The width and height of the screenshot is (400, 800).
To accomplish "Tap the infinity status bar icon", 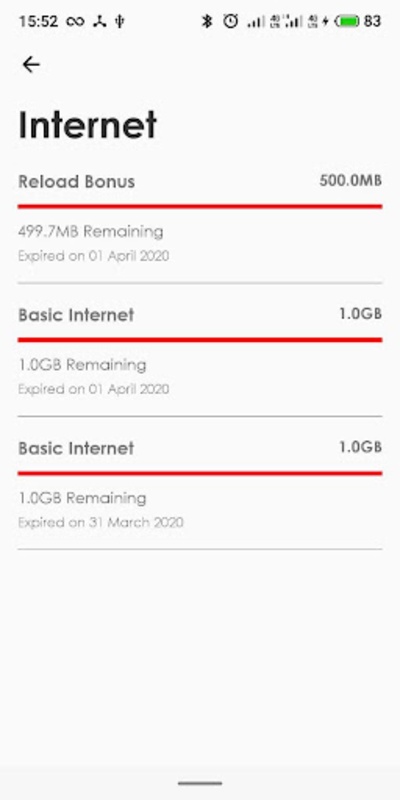I will (76, 21).
